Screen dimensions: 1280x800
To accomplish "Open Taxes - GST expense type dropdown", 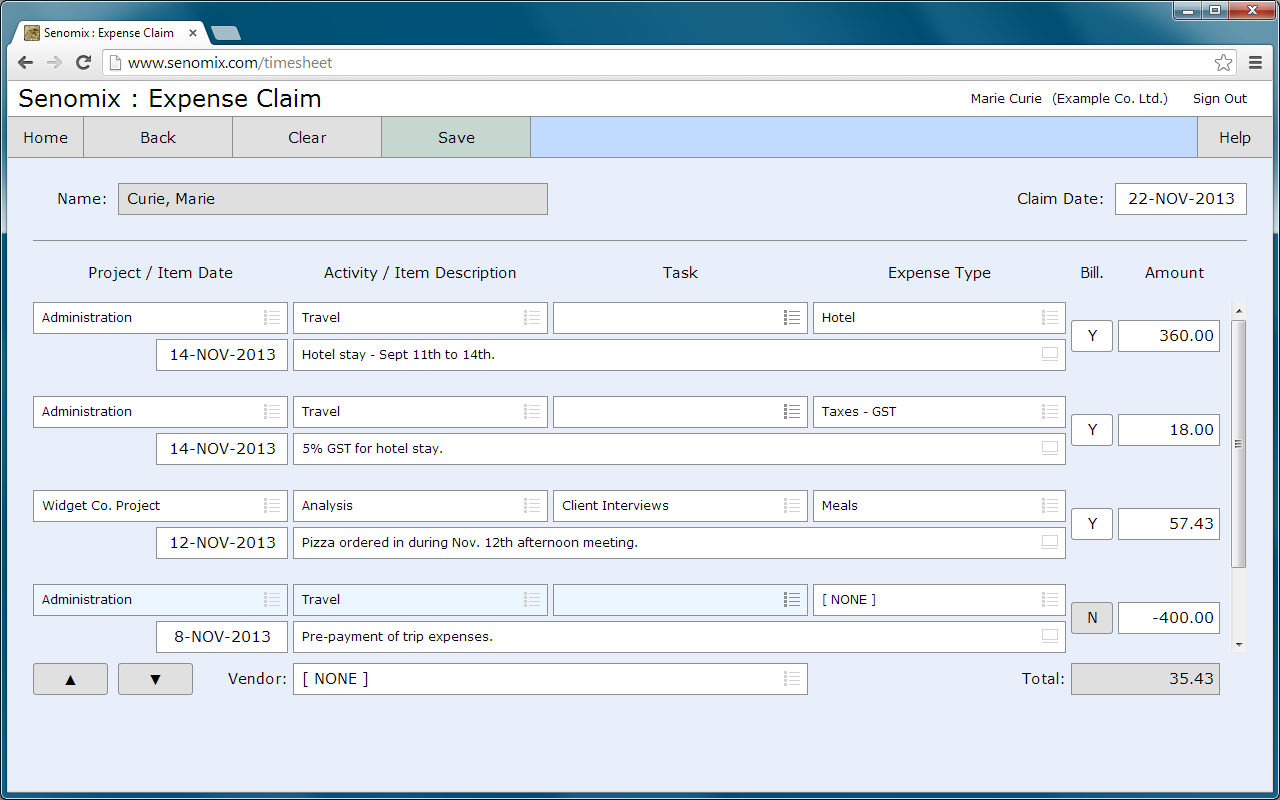I will click(x=939, y=412).
